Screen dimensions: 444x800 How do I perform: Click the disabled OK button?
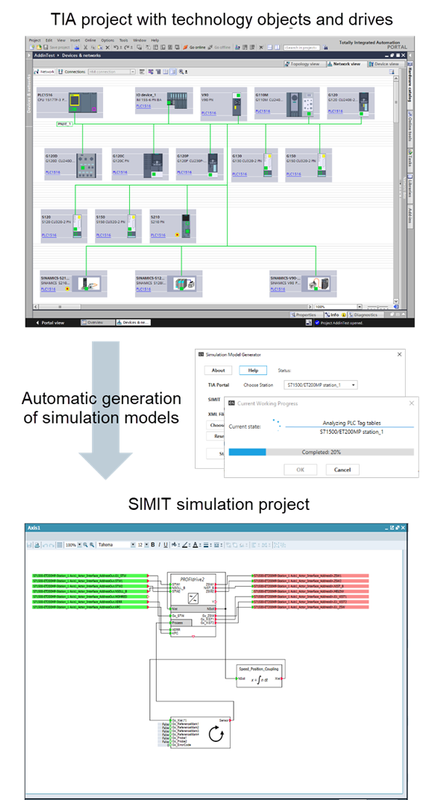(300, 470)
